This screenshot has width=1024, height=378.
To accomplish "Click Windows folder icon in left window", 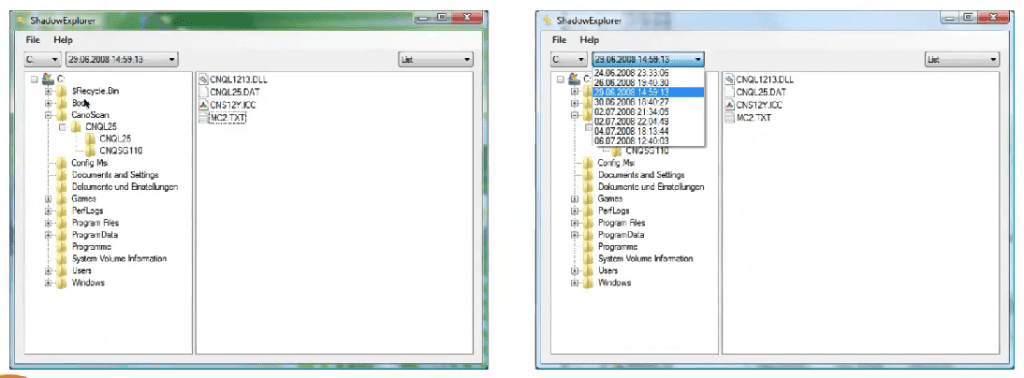I will click(x=62, y=283).
